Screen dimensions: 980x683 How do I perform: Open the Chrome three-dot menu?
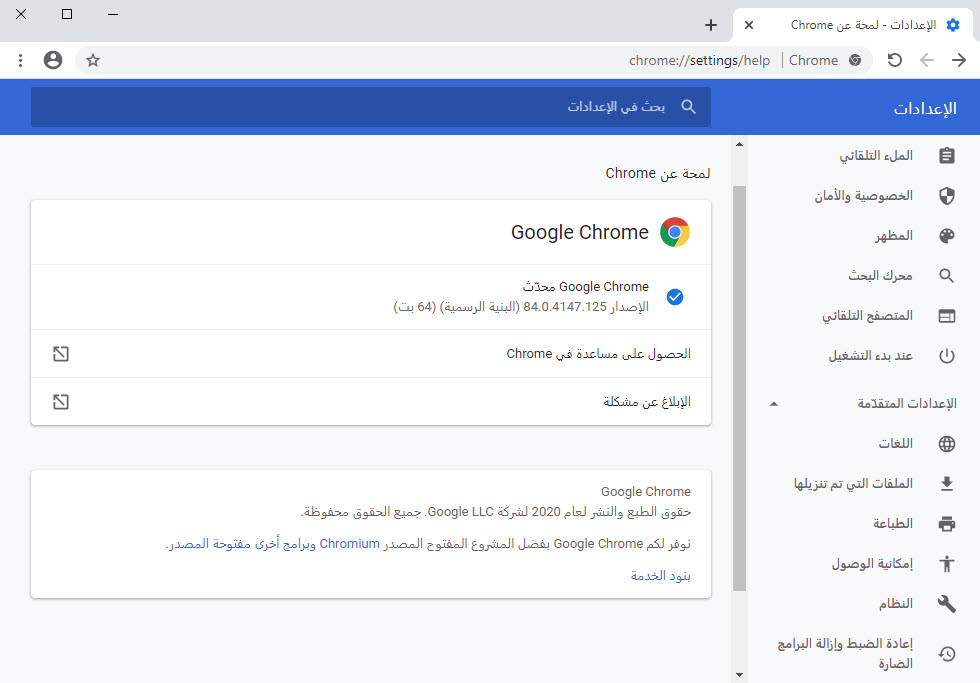tap(21, 61)
